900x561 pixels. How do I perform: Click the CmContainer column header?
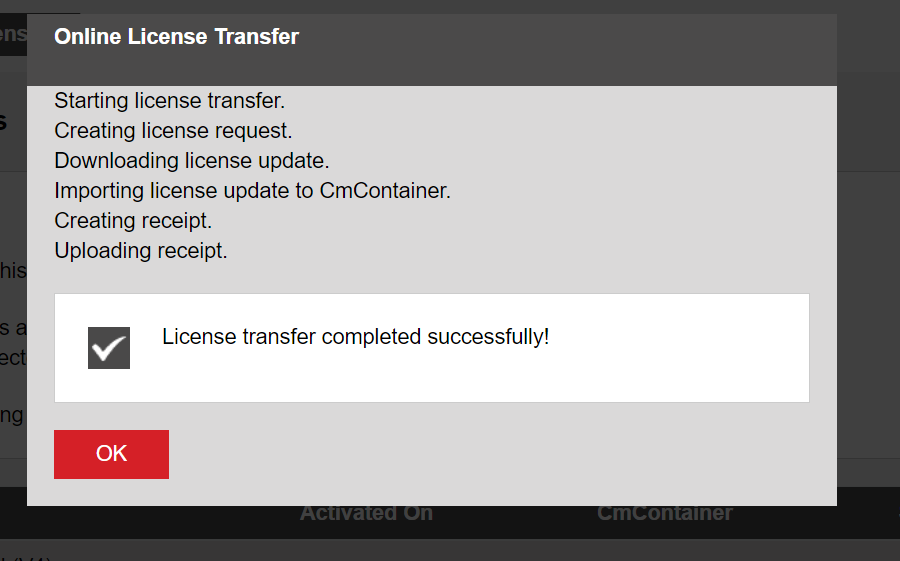664,513
